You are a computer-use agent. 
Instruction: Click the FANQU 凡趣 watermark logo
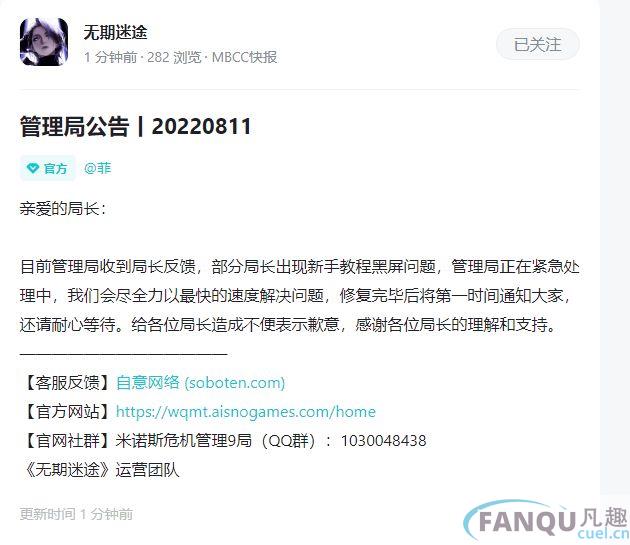click(546, 520)
